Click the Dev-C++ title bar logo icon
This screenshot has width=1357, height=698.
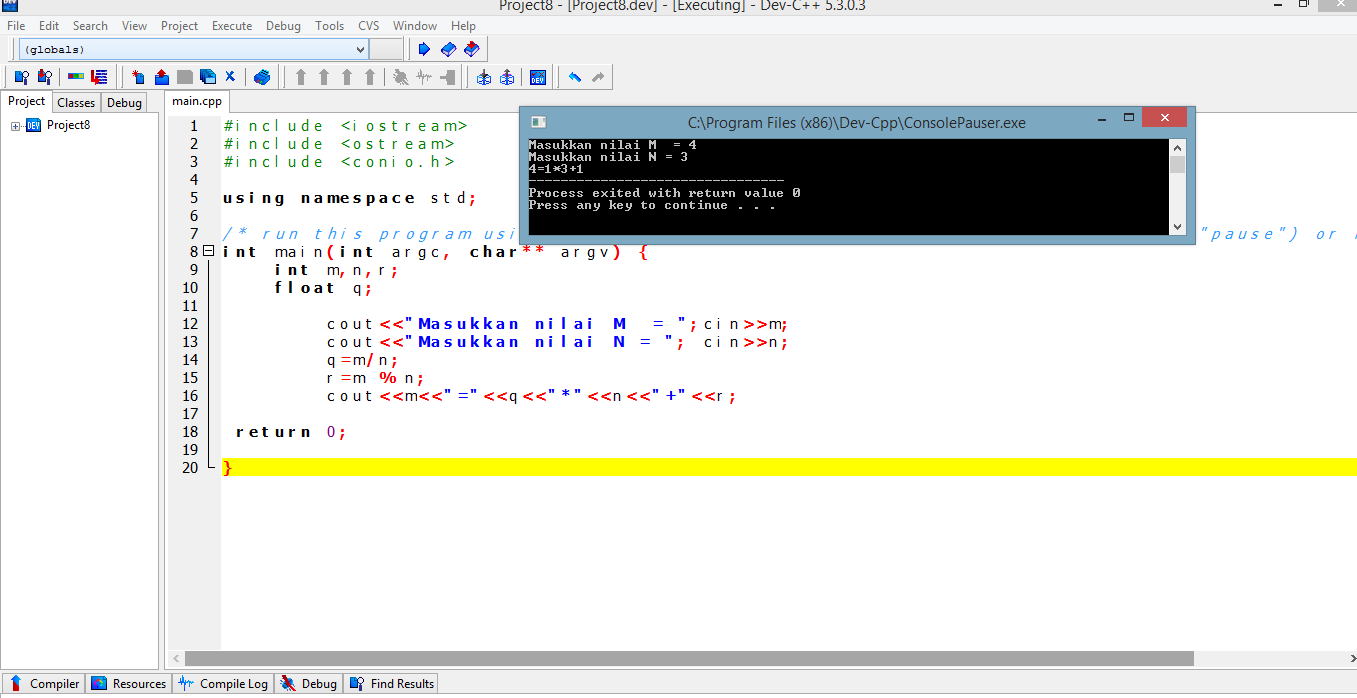(9, 5)
